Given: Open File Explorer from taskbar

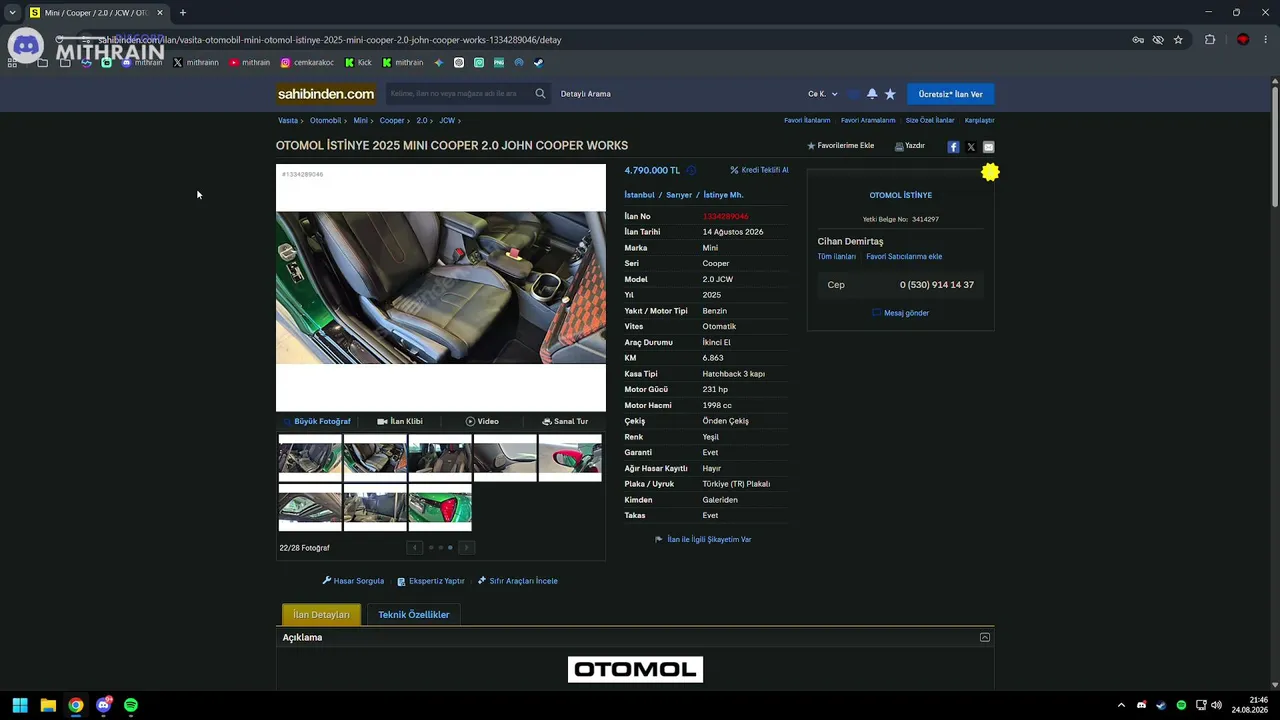Looking at the screenshot, I should pyautogui.click(x=48, y=705).
